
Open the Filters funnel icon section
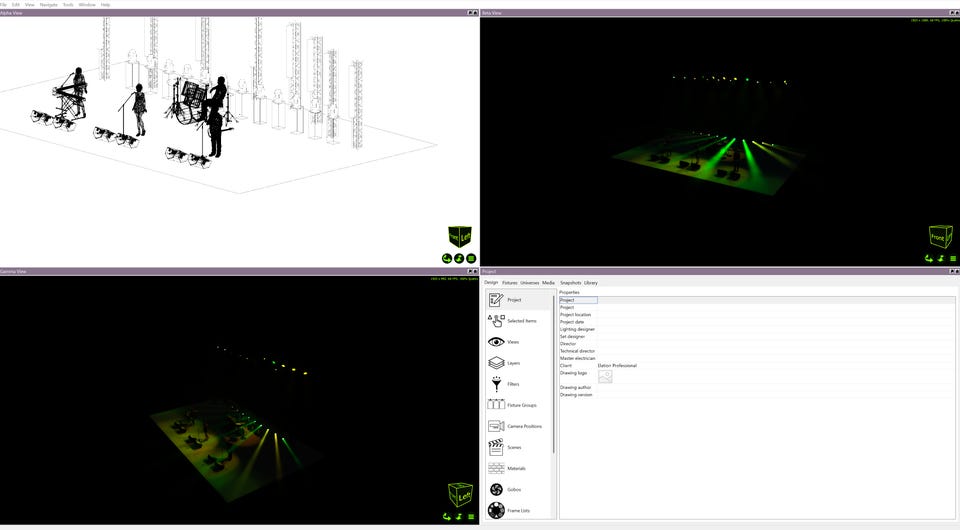click(x=496, y=384)
